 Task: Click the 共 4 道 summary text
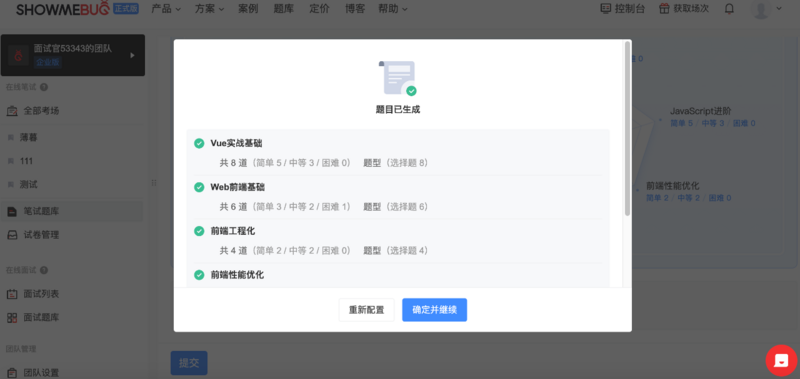point(233,251)
